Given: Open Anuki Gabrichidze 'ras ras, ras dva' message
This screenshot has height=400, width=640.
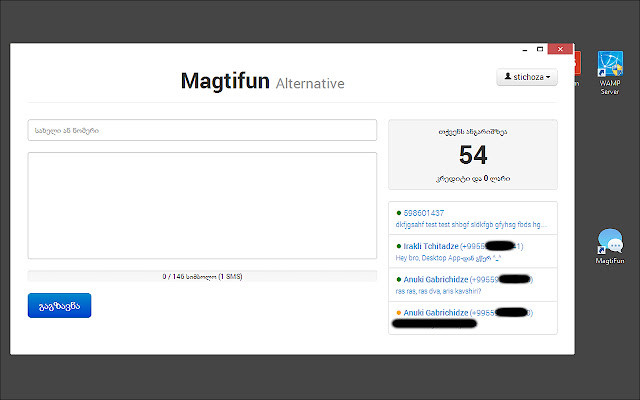Looking at the screenshot, I should 473,285.
